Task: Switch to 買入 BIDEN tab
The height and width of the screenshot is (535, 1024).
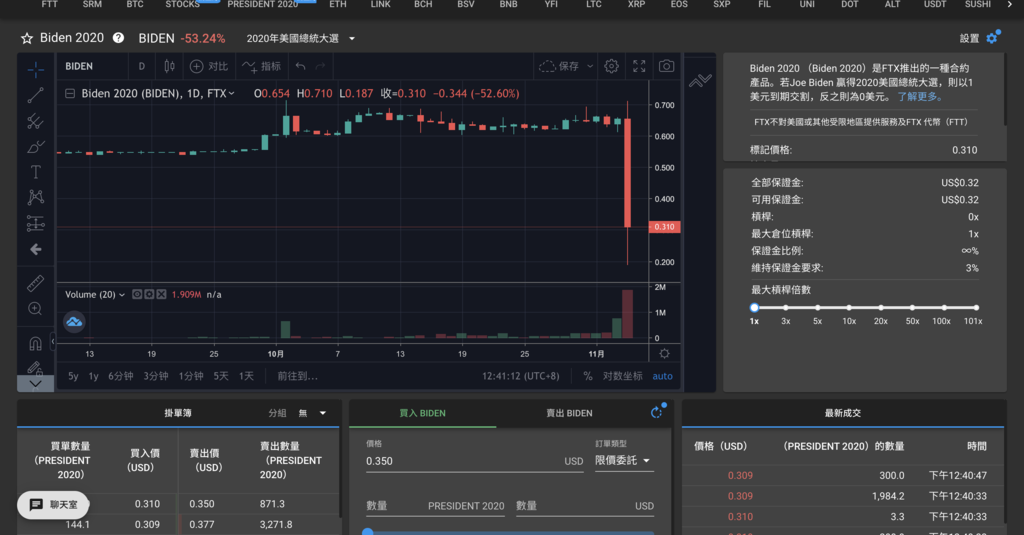Action: tap(423, 413)
